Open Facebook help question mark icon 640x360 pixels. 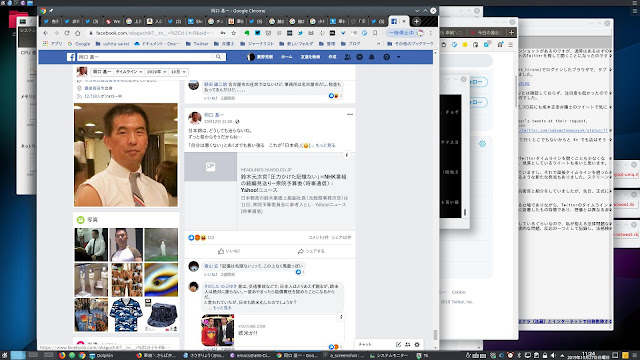pyautogui.click(x=387, y=57)
